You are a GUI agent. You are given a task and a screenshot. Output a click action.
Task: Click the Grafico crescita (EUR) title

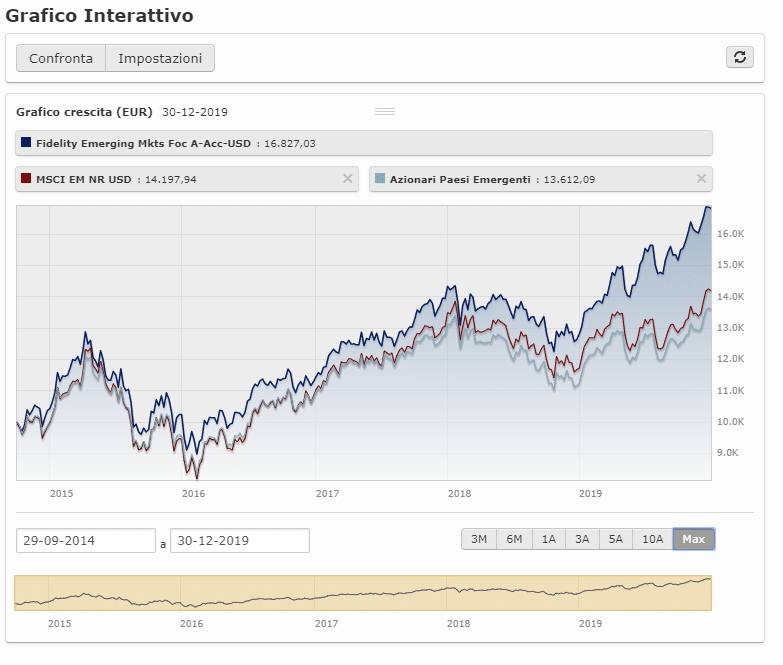coord(84,112)
